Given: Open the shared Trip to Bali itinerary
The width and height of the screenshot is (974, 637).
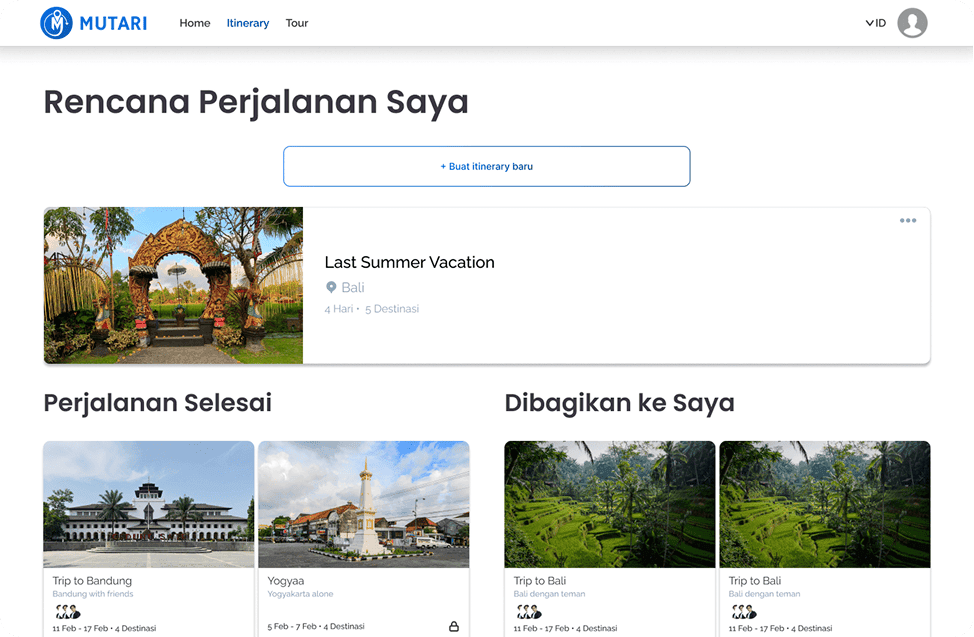Looking at the screenshot, I should tap(609, 505).
